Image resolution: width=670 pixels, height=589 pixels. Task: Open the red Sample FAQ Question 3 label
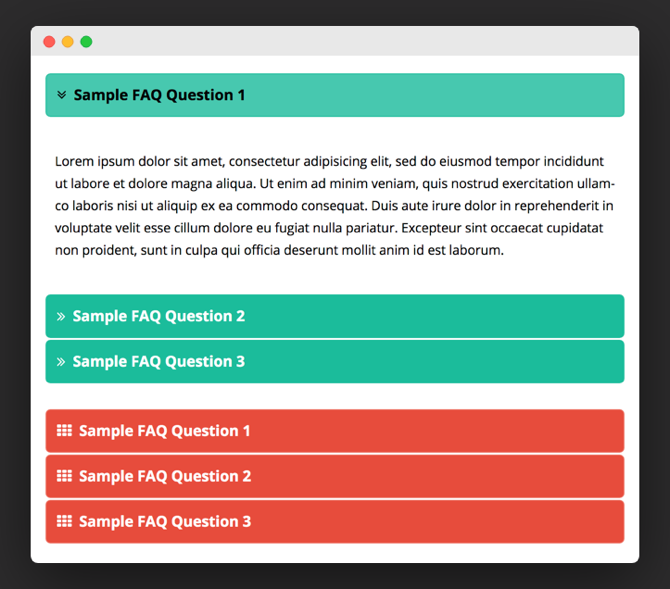(165, 521)
